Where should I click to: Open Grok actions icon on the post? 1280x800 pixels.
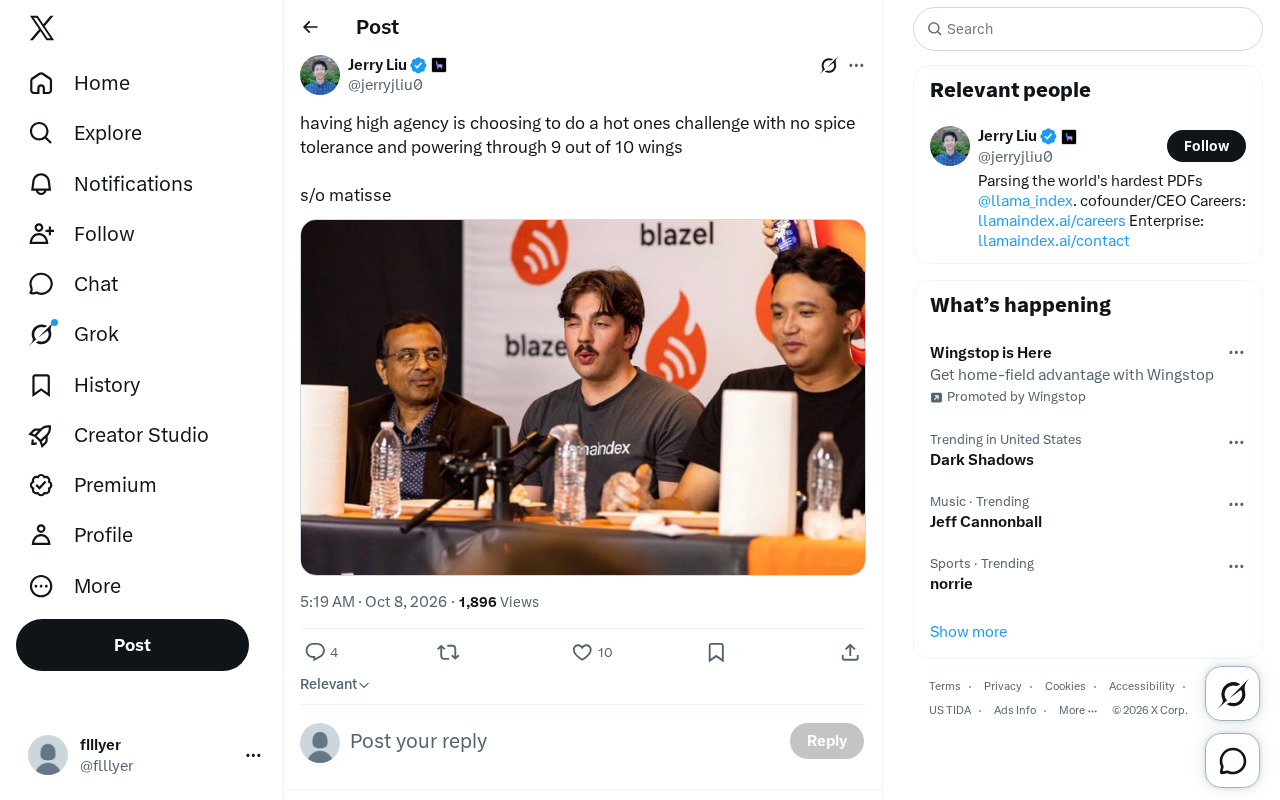[829, 65]
